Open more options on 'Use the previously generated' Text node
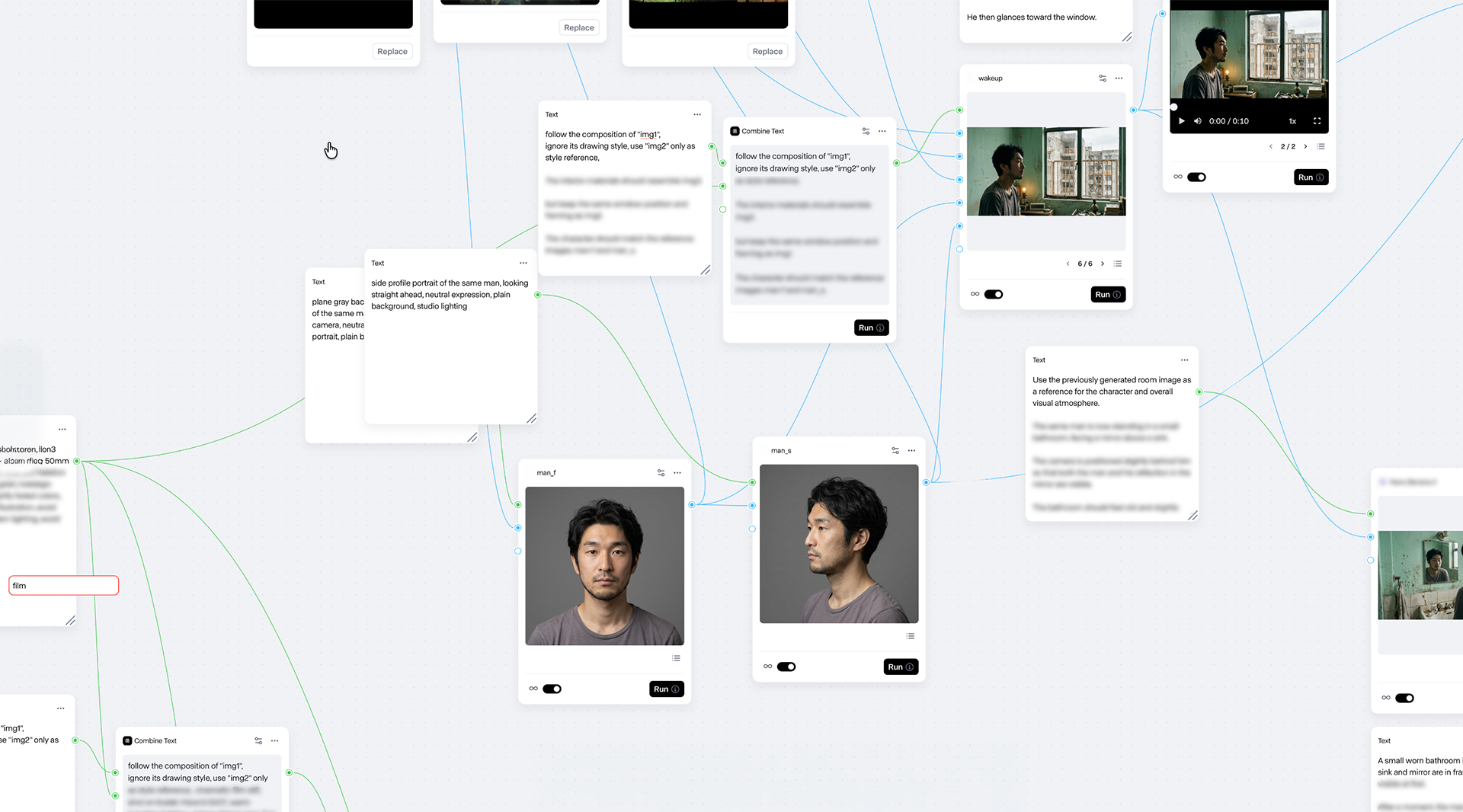The width and height of the screenshot is (1463, 812). click(1185, 360)
